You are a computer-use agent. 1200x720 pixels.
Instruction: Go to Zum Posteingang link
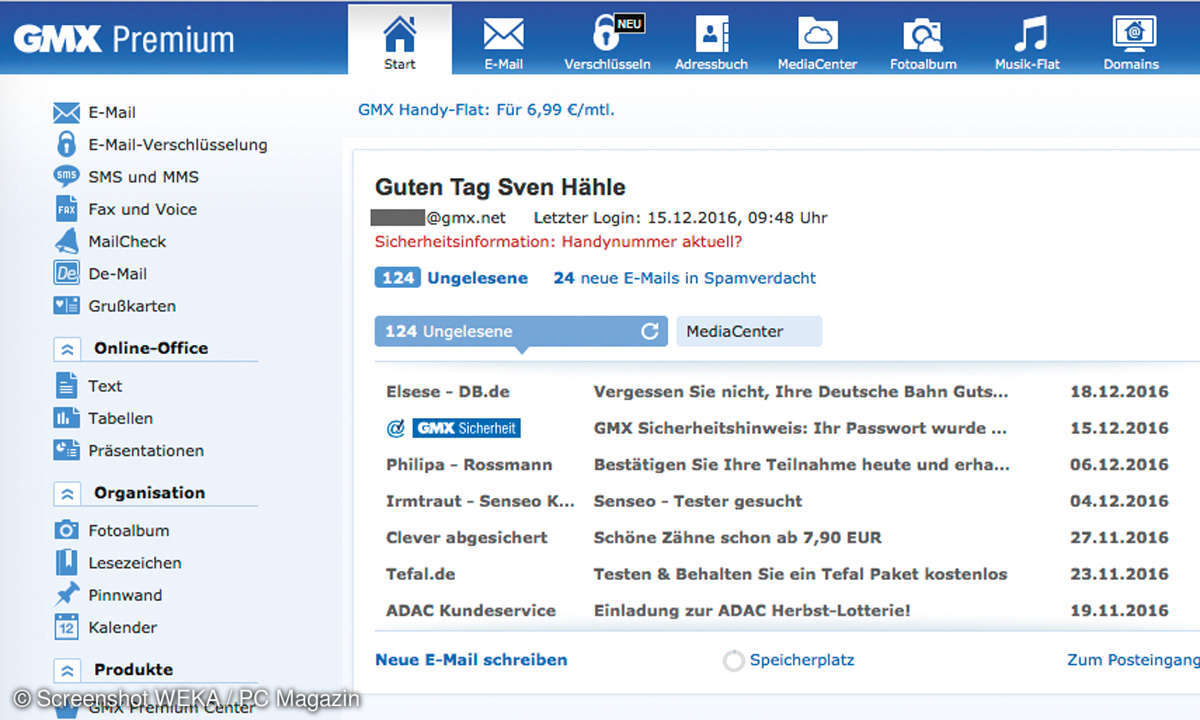coord(1133,660)
